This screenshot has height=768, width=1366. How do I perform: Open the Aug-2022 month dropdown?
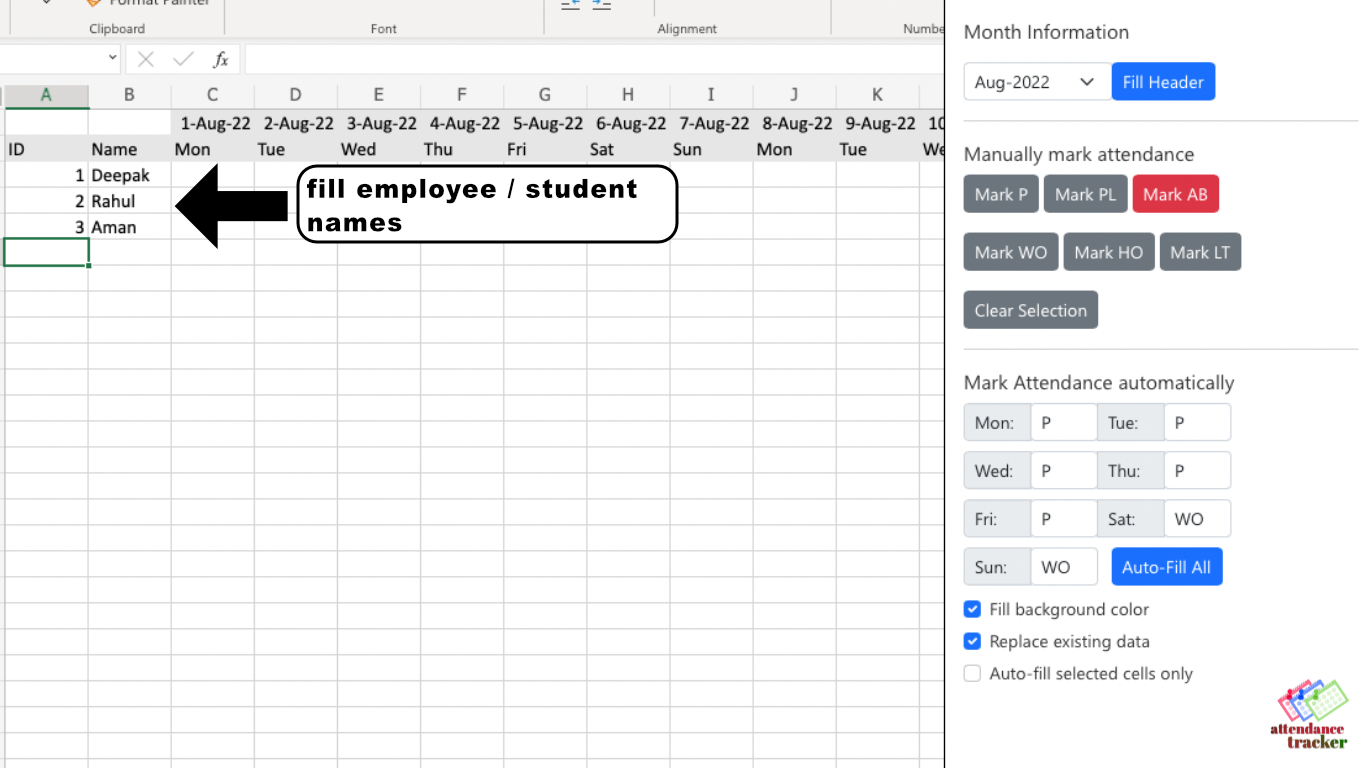click(x=1037, y=81)
